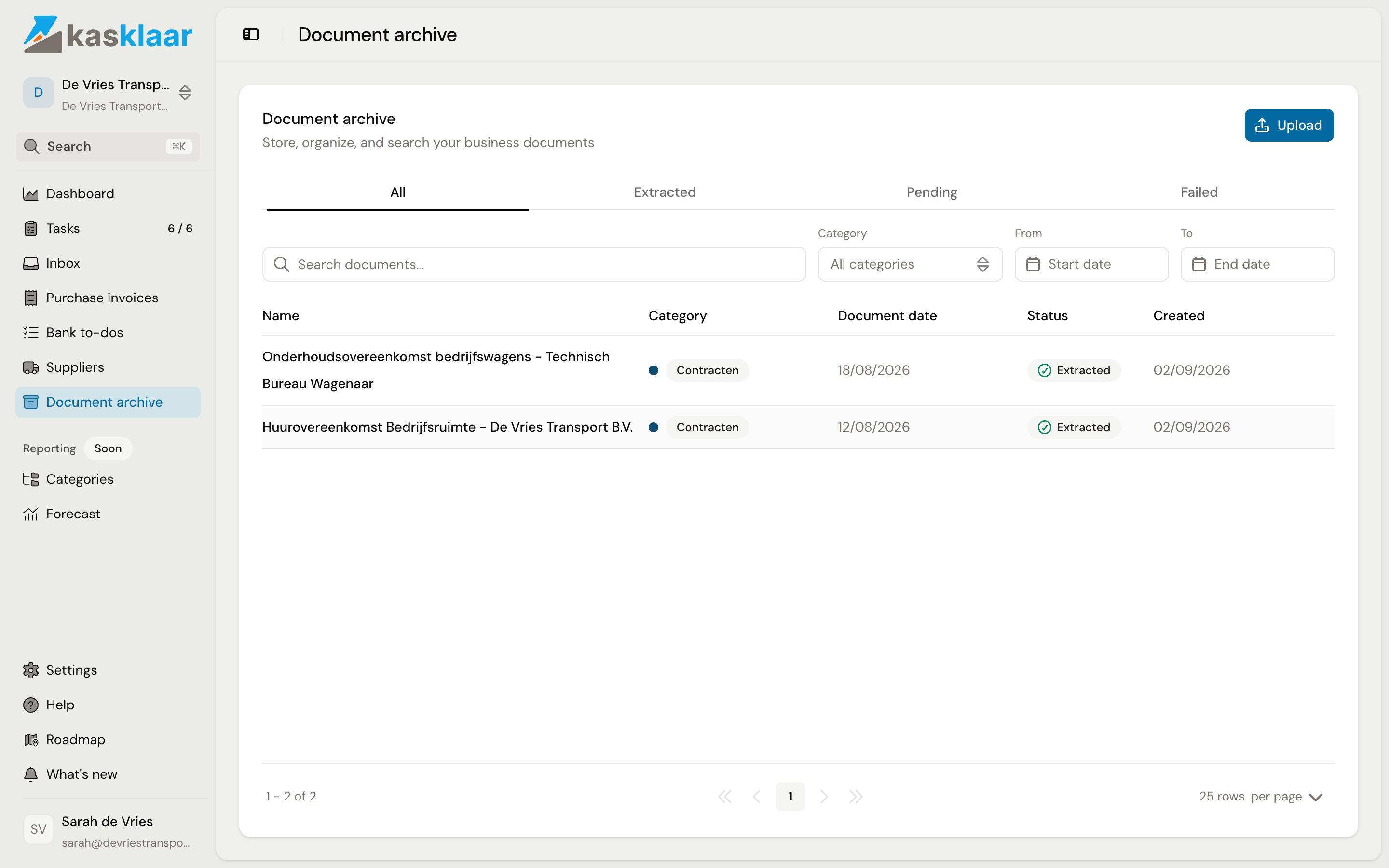Image resolution: width=1389 pixels, height=868 pixels.
Task: Open Dashboard from the sidebar
Action: click(108, 193)
